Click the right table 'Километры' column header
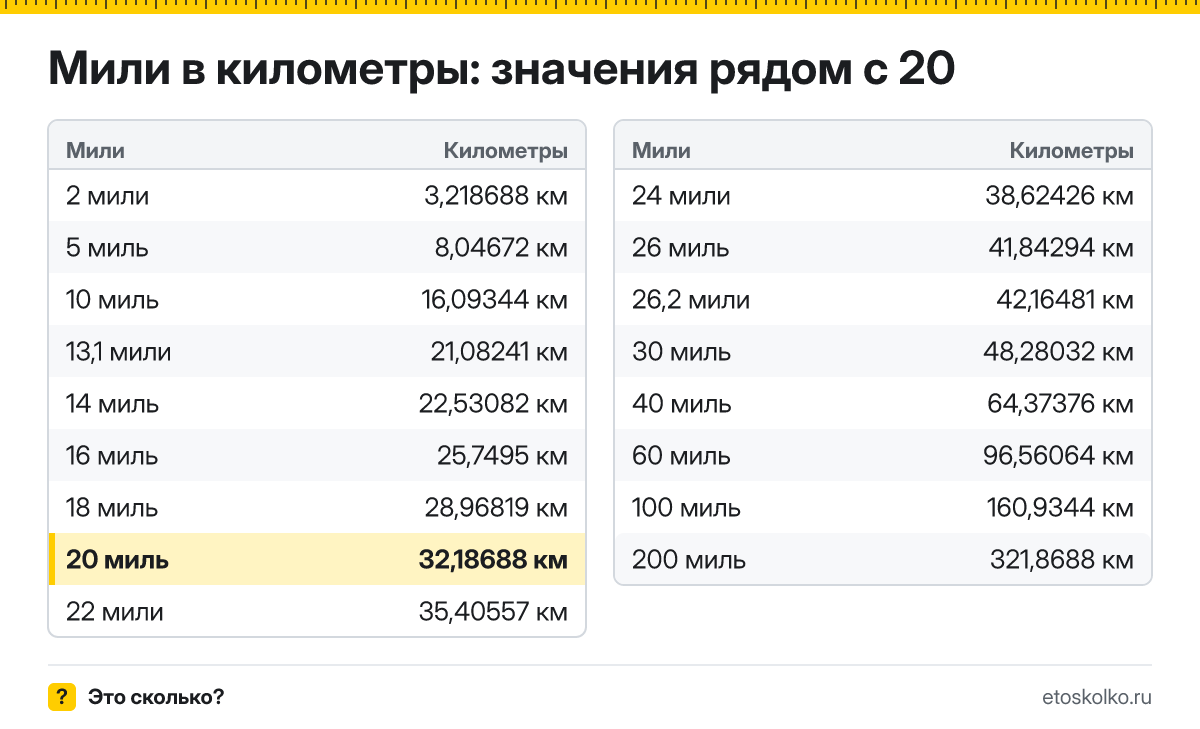The image size is (1200, 729). (1072, 151)
